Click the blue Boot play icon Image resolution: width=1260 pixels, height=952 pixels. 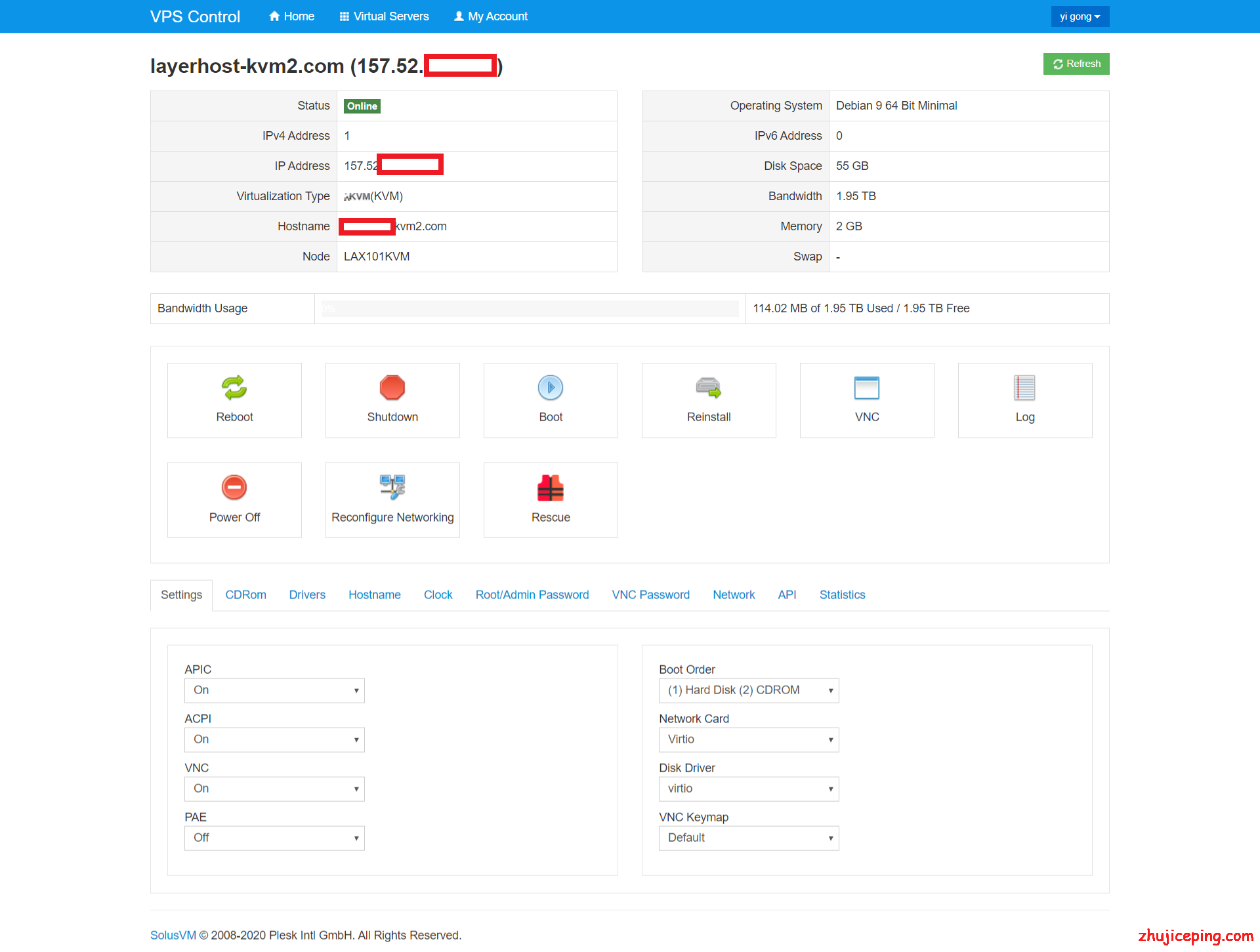click(551, 388)
